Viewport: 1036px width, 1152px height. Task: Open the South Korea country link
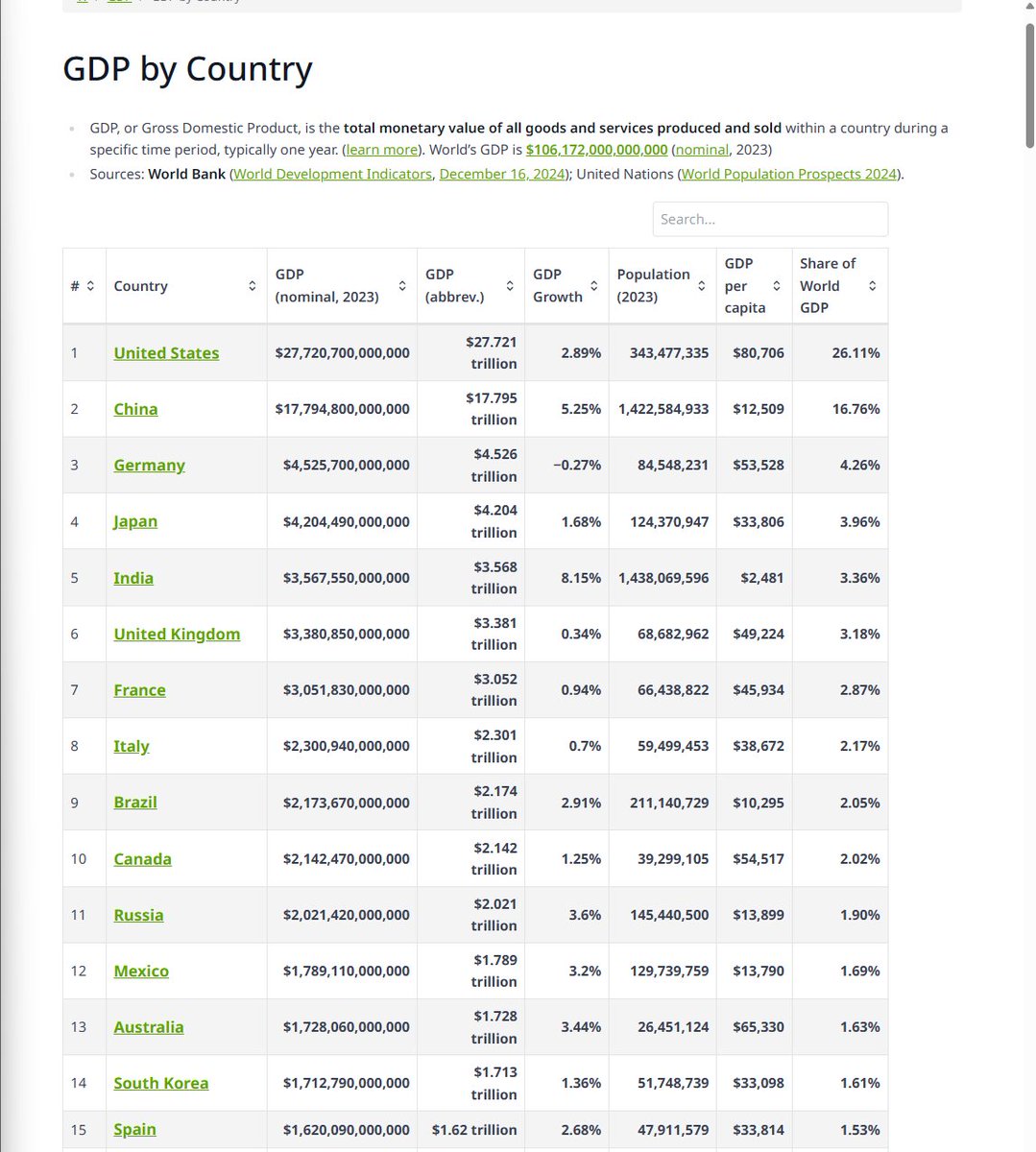point(161,1083)
